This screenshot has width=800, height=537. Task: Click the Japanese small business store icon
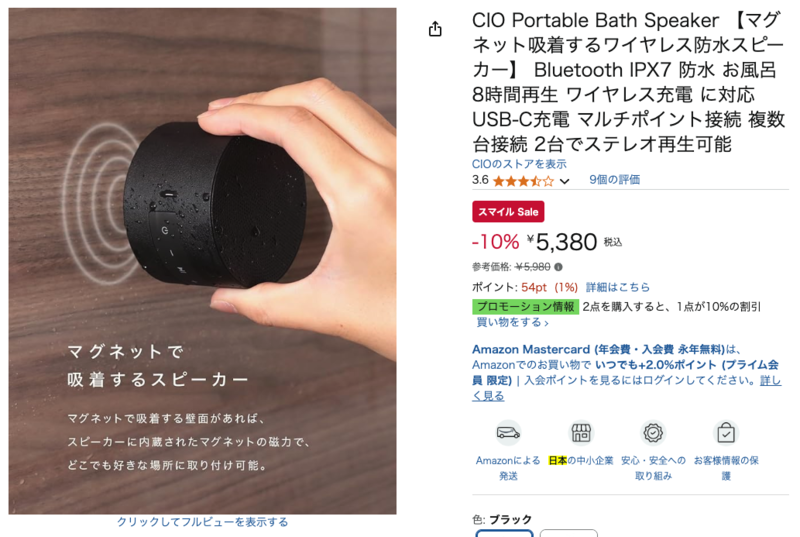pos(581,433)
